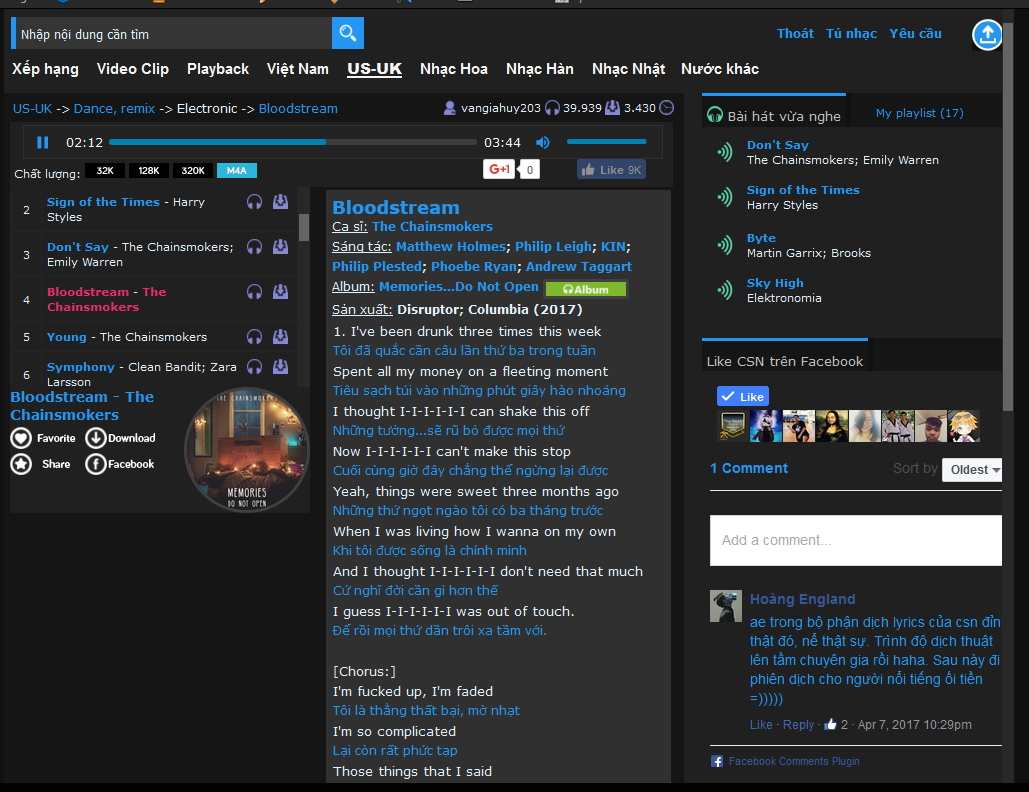Click Dance, remix breadcrumb link
Image resolution: width=1029 pixels, height=792 pixels.
(114, 108)
